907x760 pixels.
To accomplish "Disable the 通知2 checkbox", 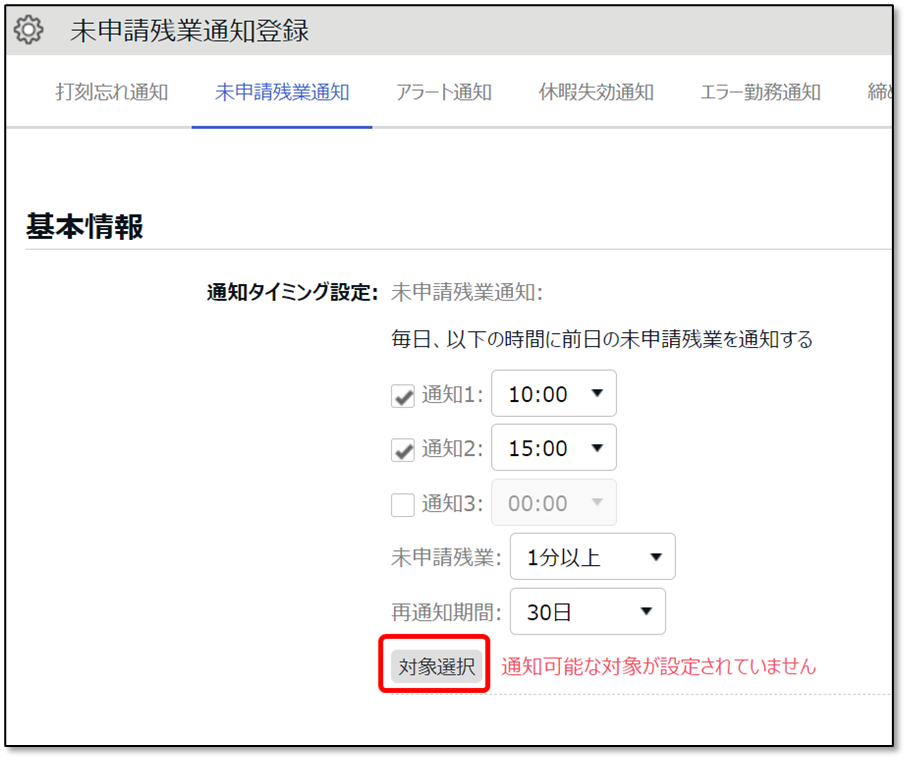I will click(403, 450).
